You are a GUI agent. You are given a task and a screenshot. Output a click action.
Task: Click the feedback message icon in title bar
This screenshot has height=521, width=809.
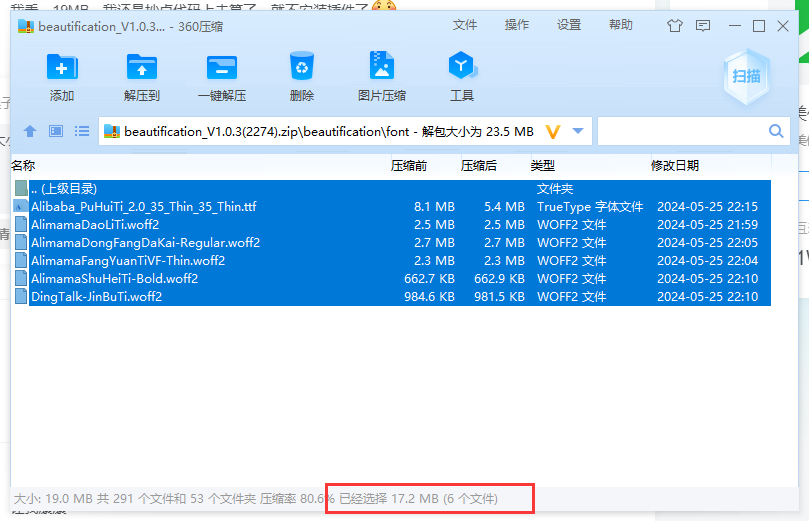[x=703, y=26]
